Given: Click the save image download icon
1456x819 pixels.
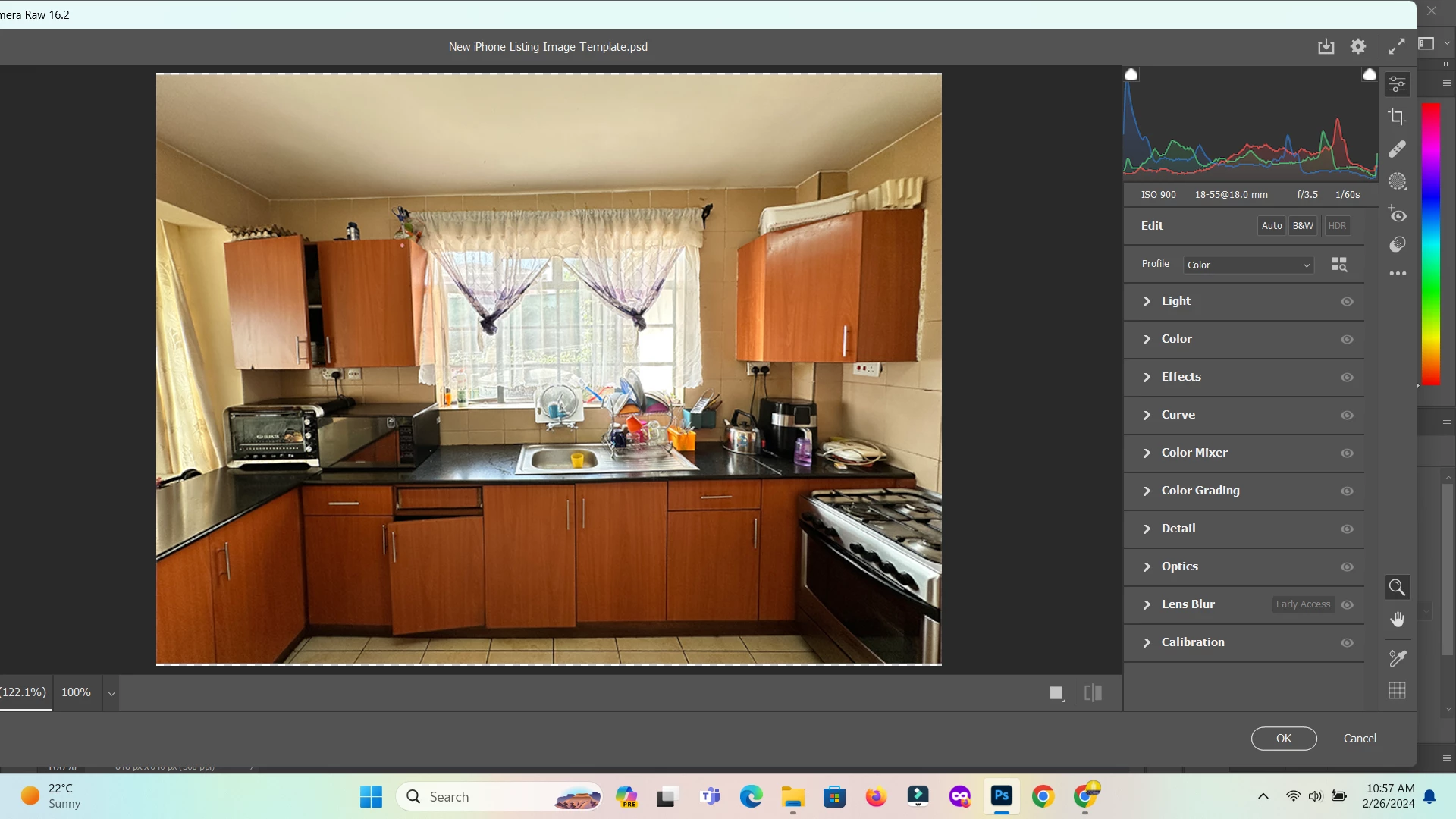Looking at the screenshot, I should coord(1326,47).
